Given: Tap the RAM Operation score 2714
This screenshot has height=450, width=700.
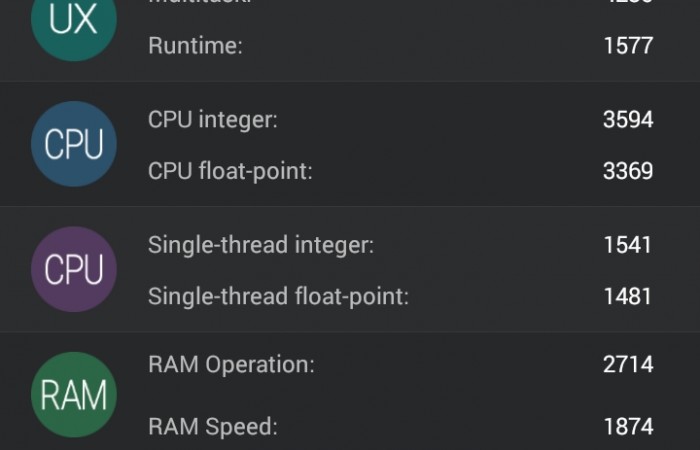Looking at the screenshot, I should [x=628, y=365].
